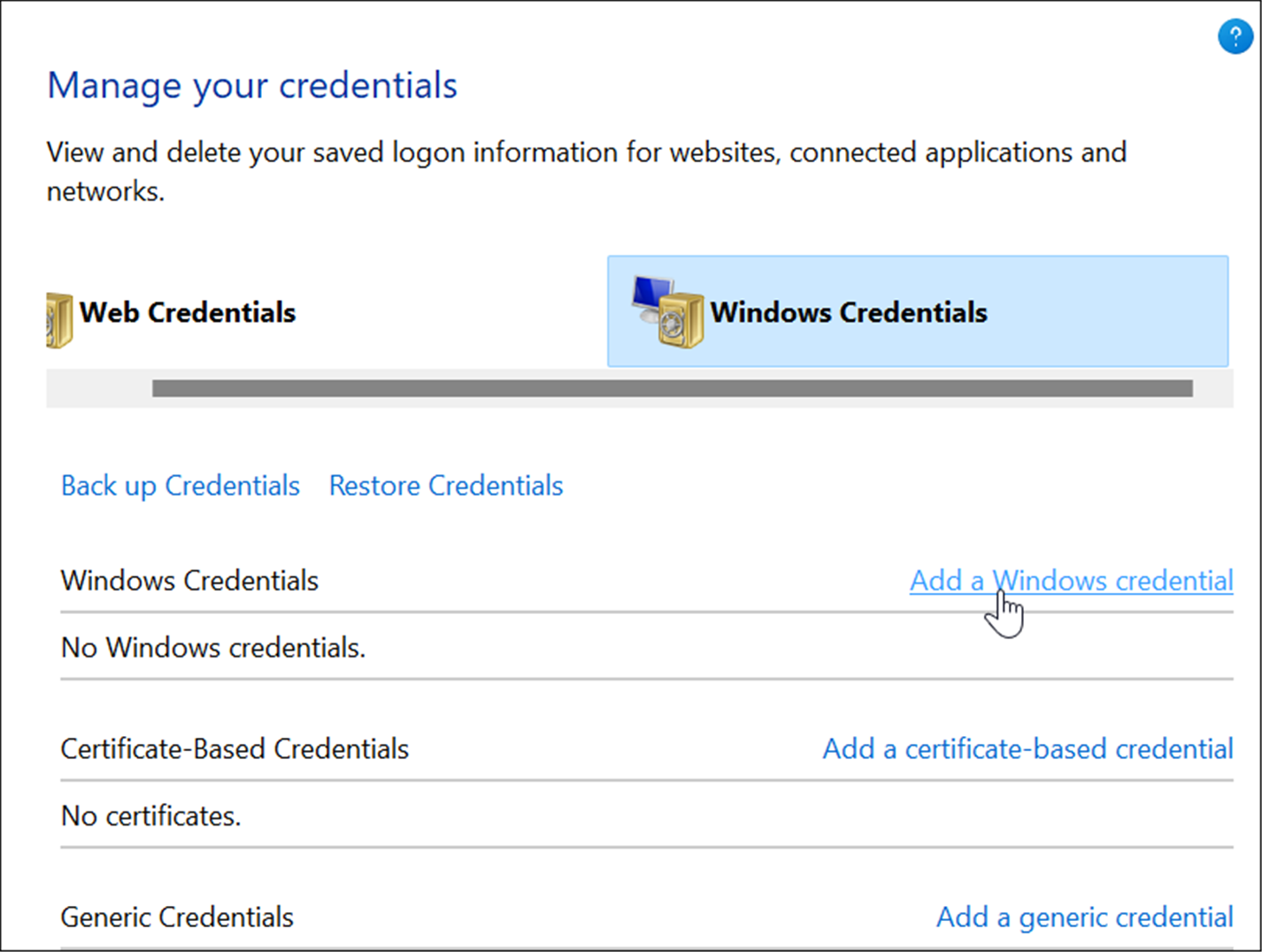
Task: Click the Manage your credentials heading
Action: pos(252,86)
